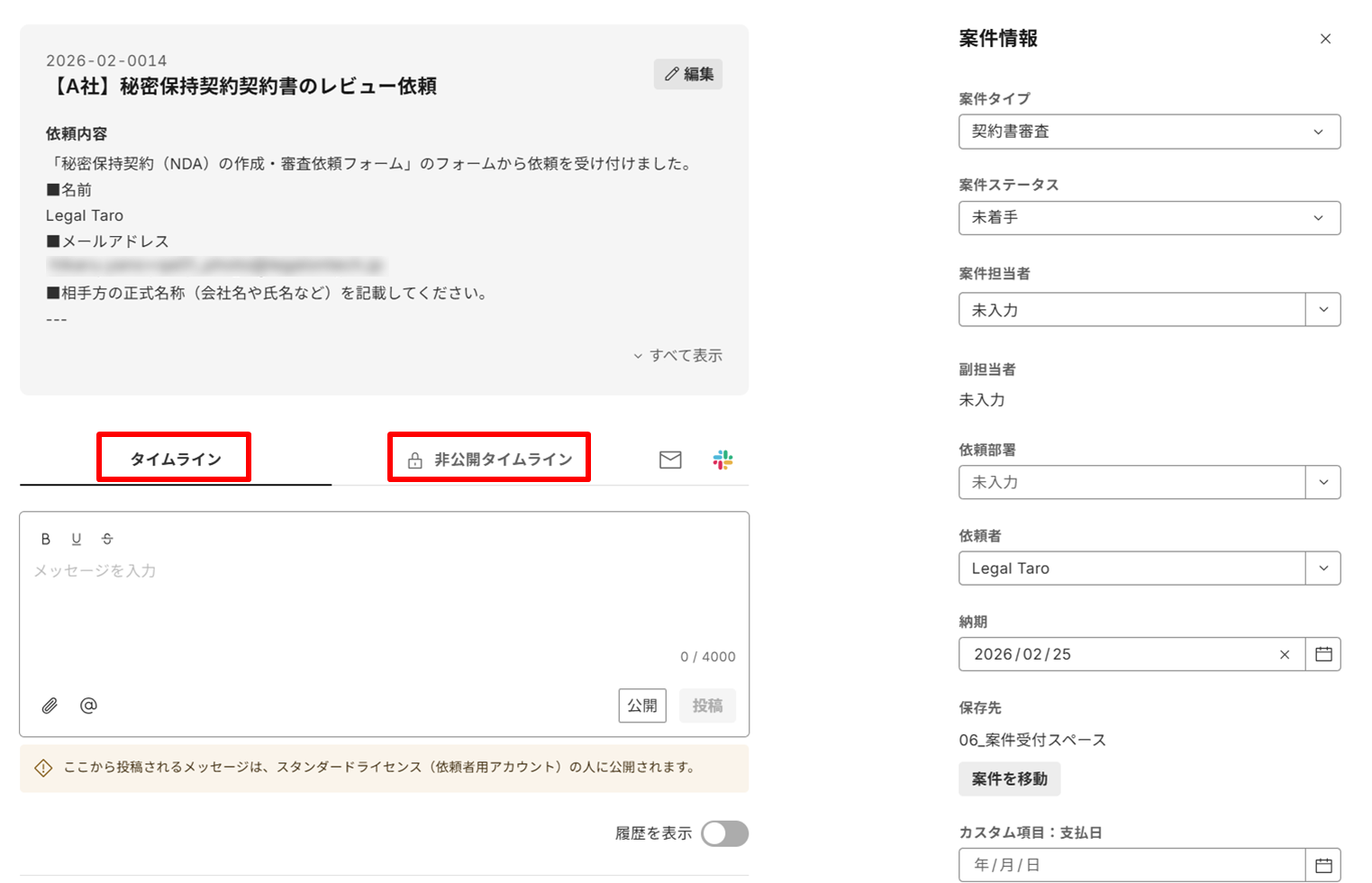Click the 公開 visibility button
The width and height of the screenshot is (1372, 883).
click(x=642, y=705)
